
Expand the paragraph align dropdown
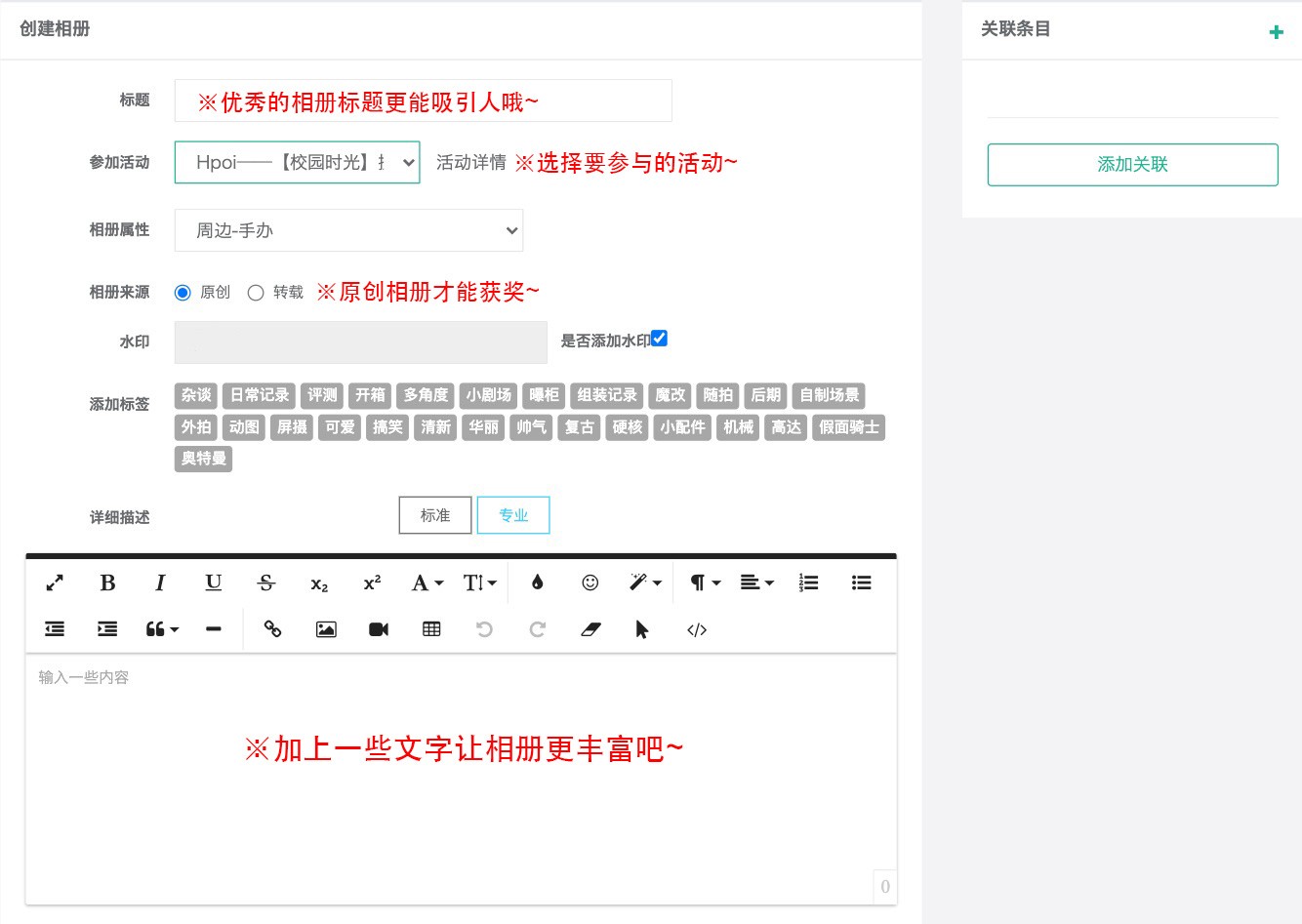[756, 583]
